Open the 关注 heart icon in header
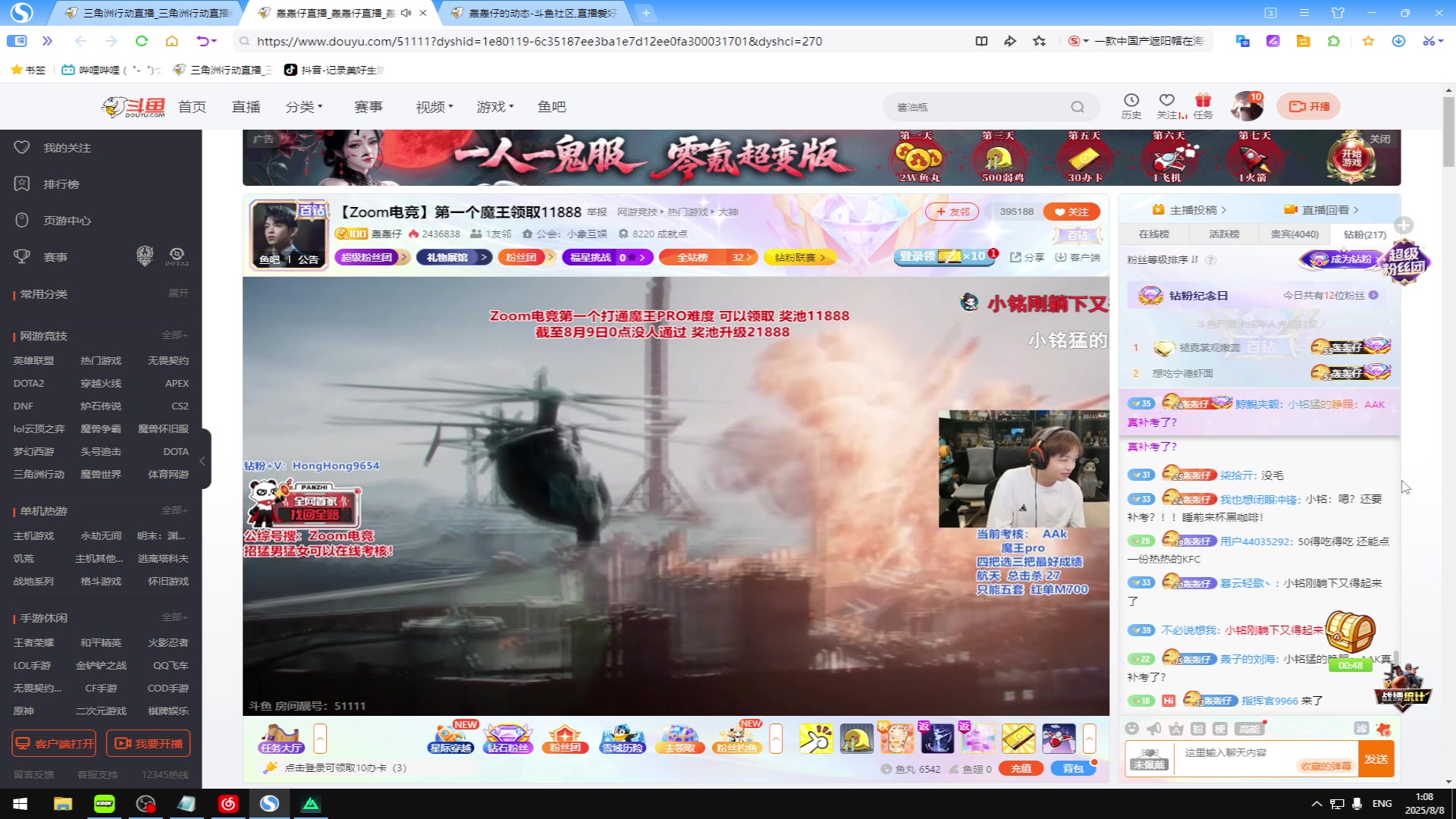 tap(1168, 106)
